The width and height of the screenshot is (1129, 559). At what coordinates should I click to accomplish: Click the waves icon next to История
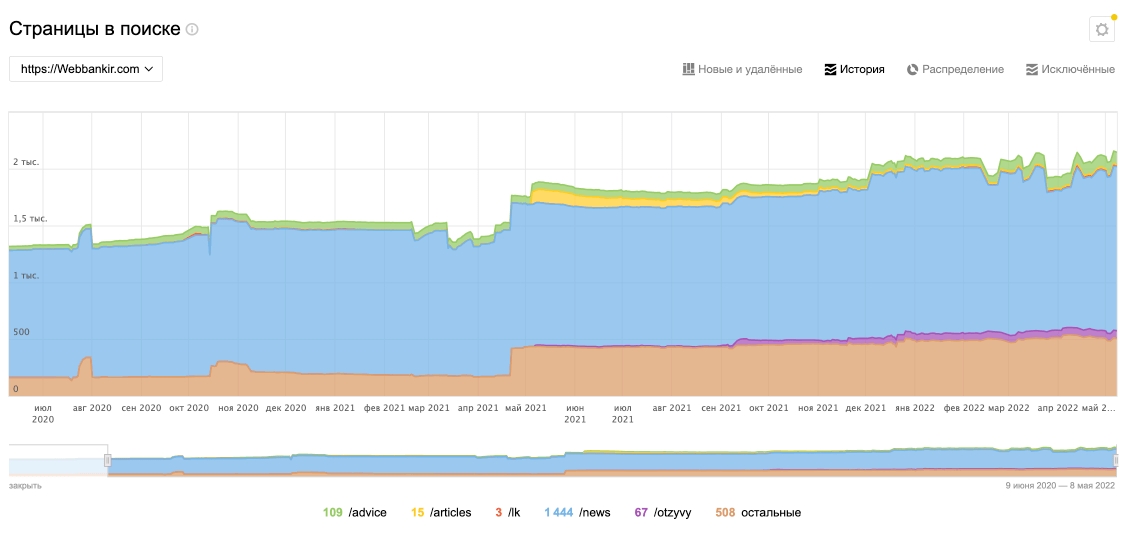830,69
